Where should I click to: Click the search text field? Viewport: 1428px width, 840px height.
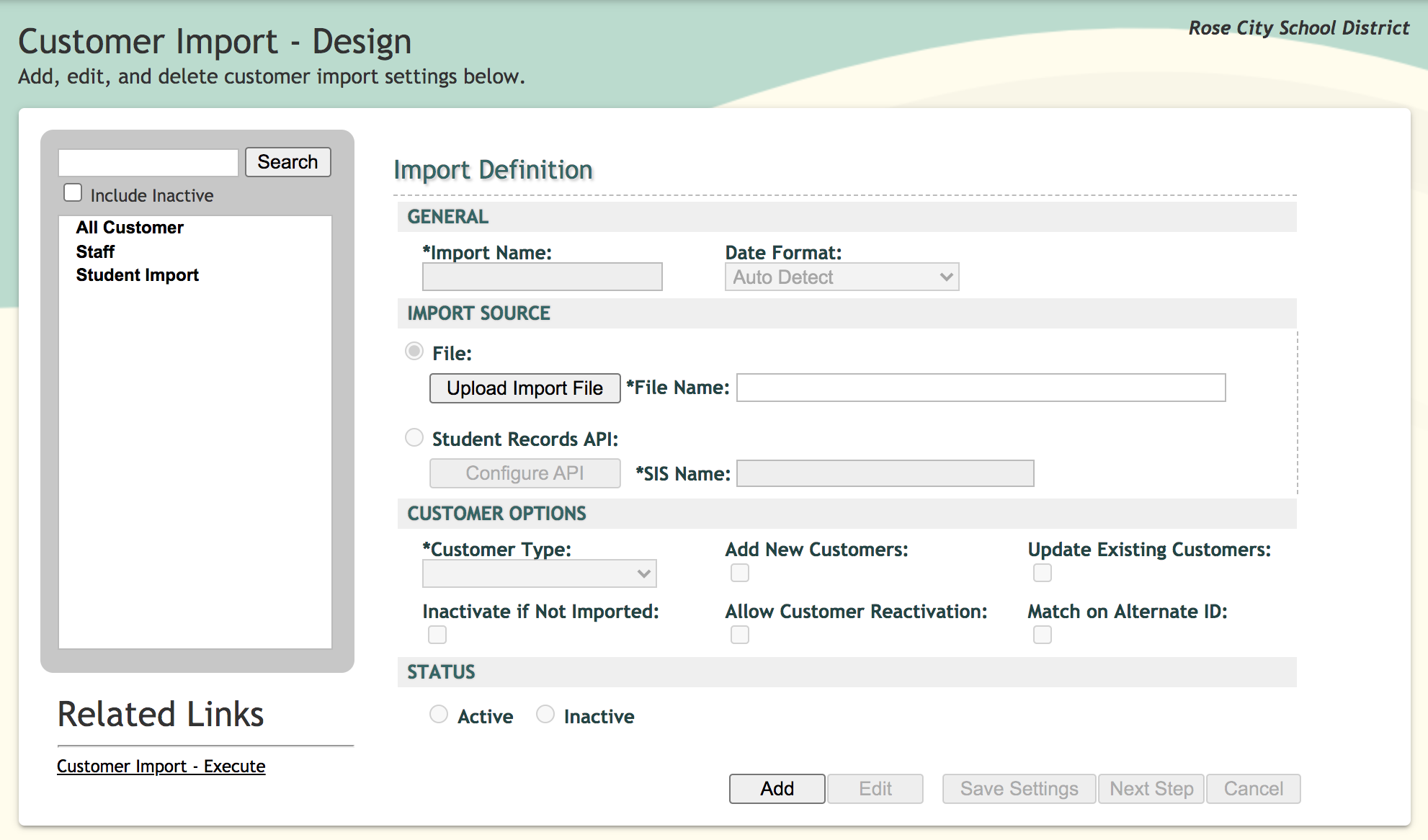148,163
